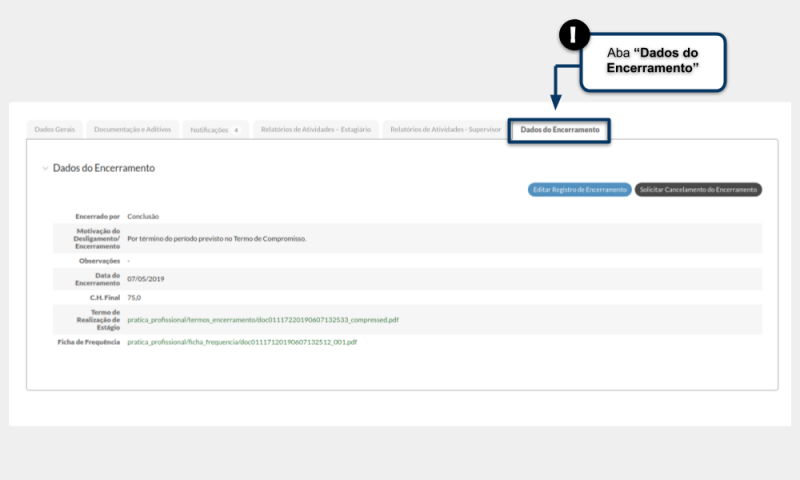This screenshot has width=800, height=480.
Task: Click the 'Por término do período previsto' text
Action: pos(217,239)
